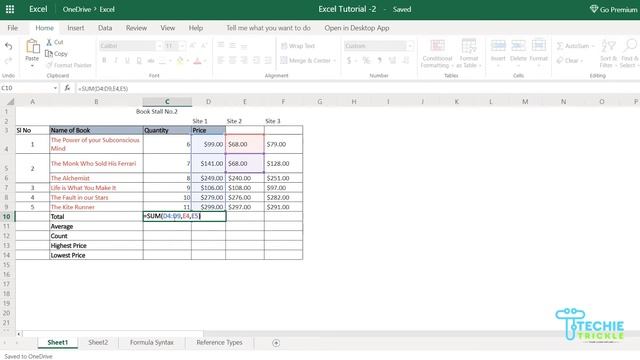Click the Insert Function fx icon
640x360 pixels.
67,88
